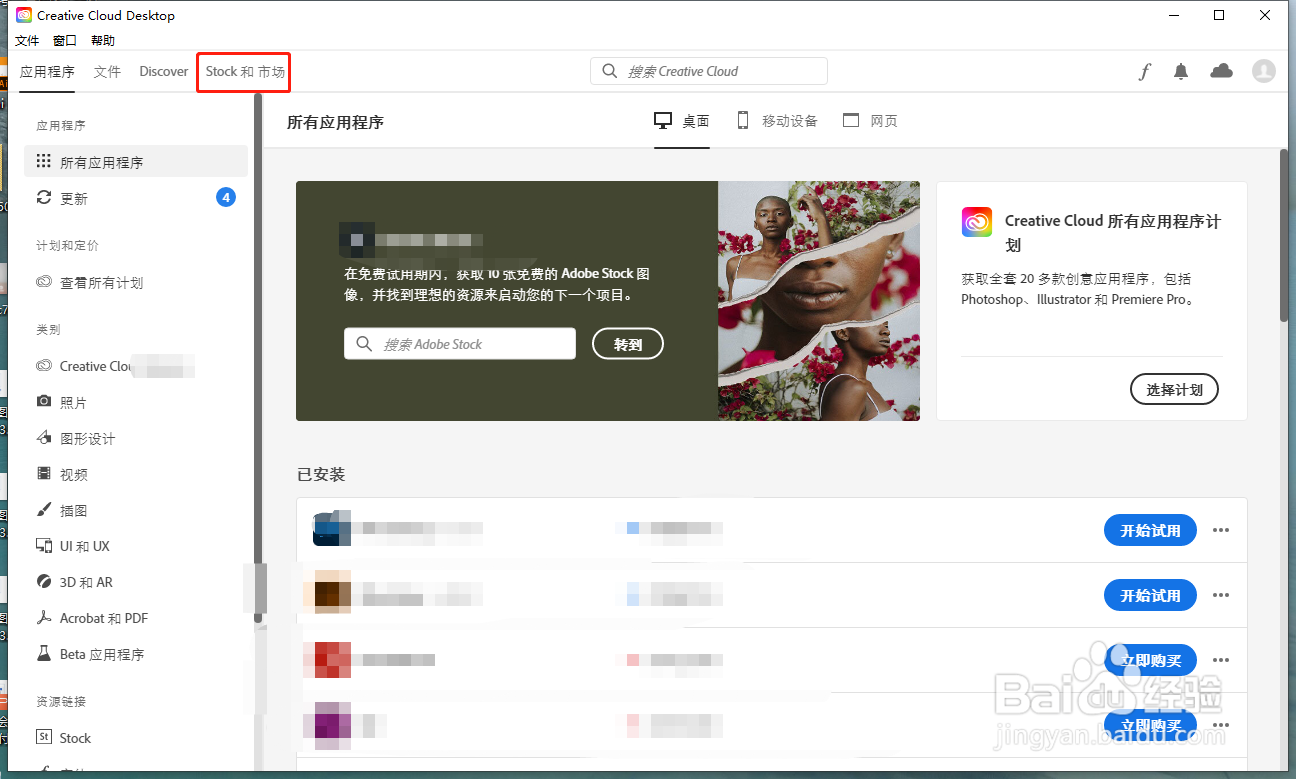Click the 图形设计 category icon

pyautogui.click(x=43, y=438)
